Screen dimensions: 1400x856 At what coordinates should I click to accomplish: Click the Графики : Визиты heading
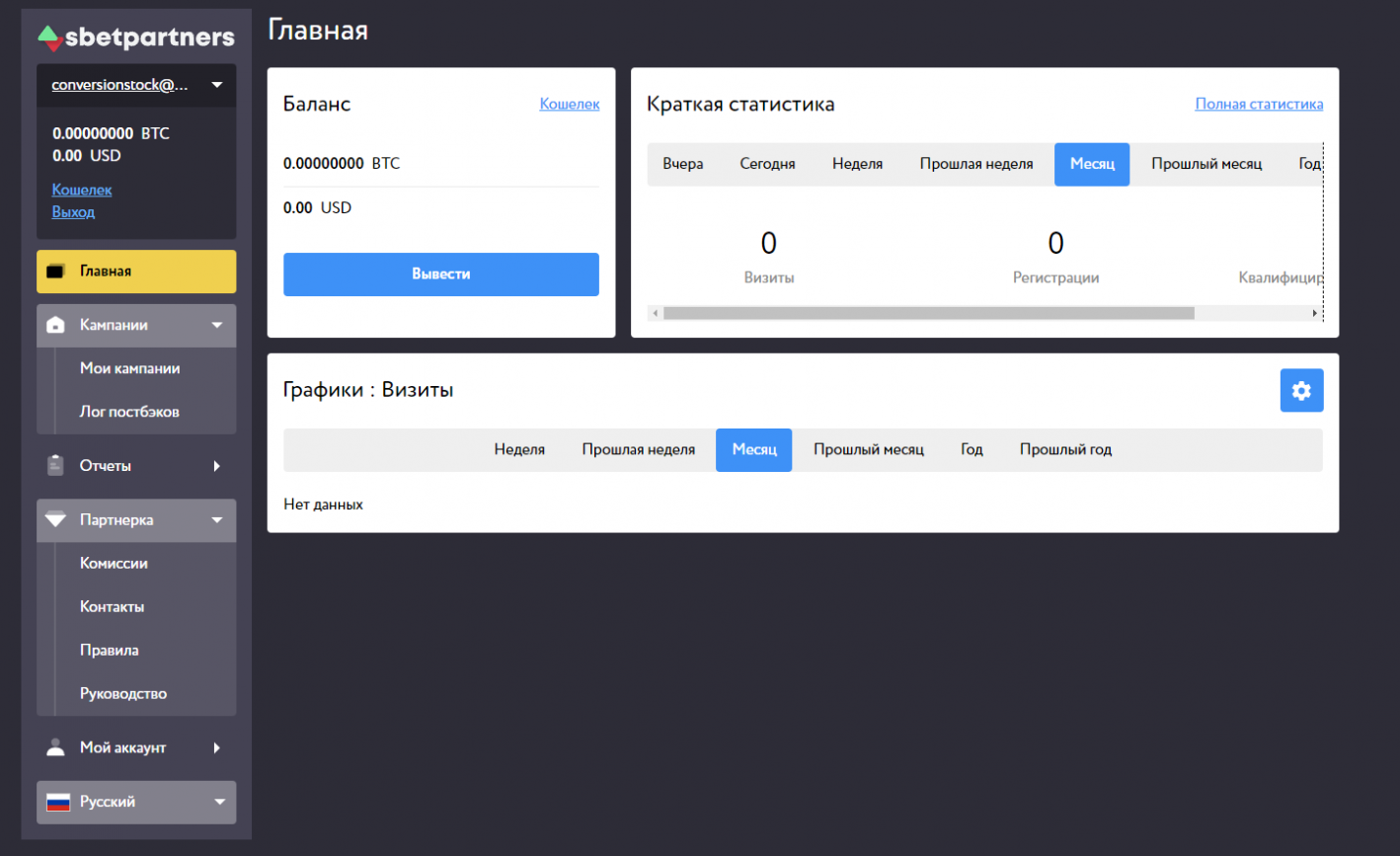368,390
